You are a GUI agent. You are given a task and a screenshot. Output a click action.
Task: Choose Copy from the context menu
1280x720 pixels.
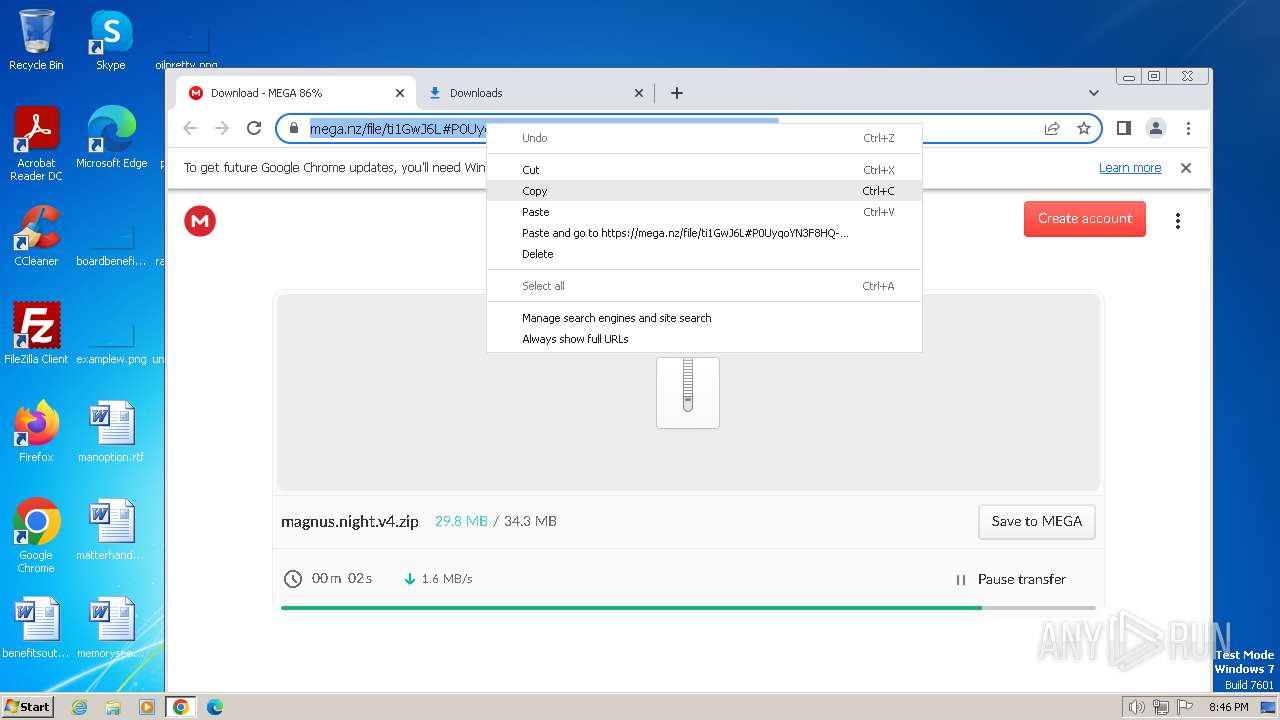pos(704,191)
